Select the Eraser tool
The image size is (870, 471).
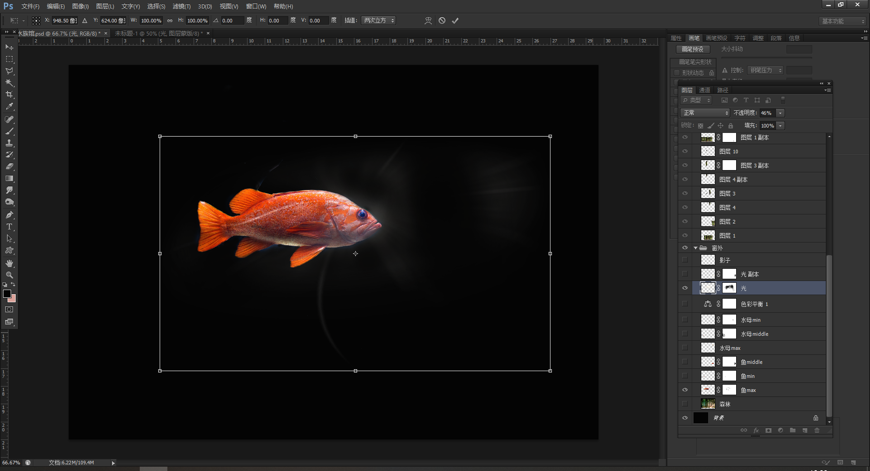[x=9, y=166]
